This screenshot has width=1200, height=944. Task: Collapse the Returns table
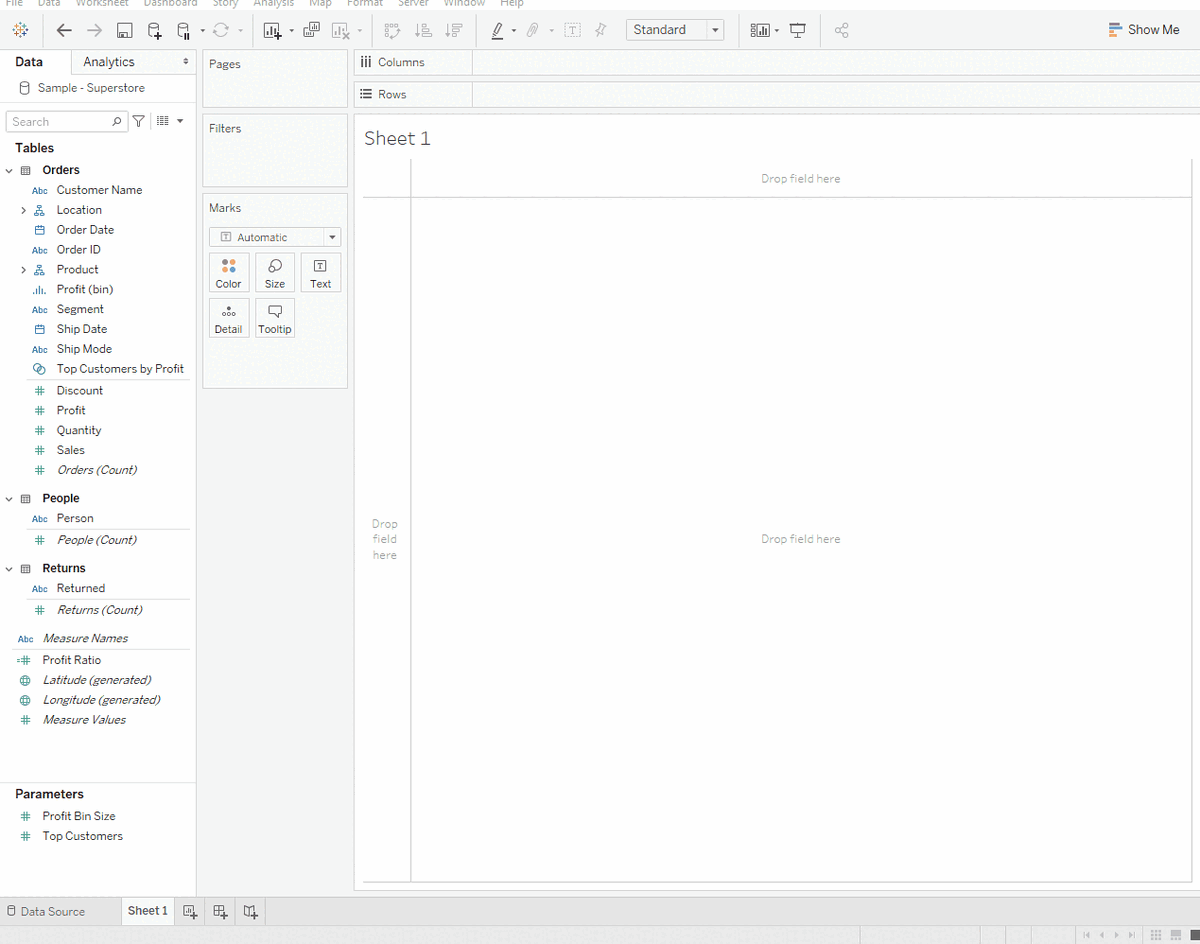pyautogui.click(x=9, y=569)
